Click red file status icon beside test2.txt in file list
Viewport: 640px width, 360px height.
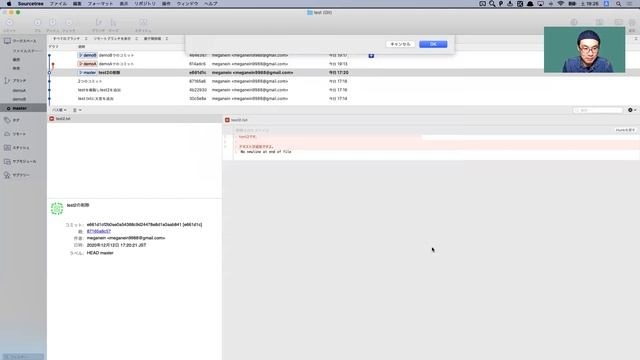(x=52, y=119)
